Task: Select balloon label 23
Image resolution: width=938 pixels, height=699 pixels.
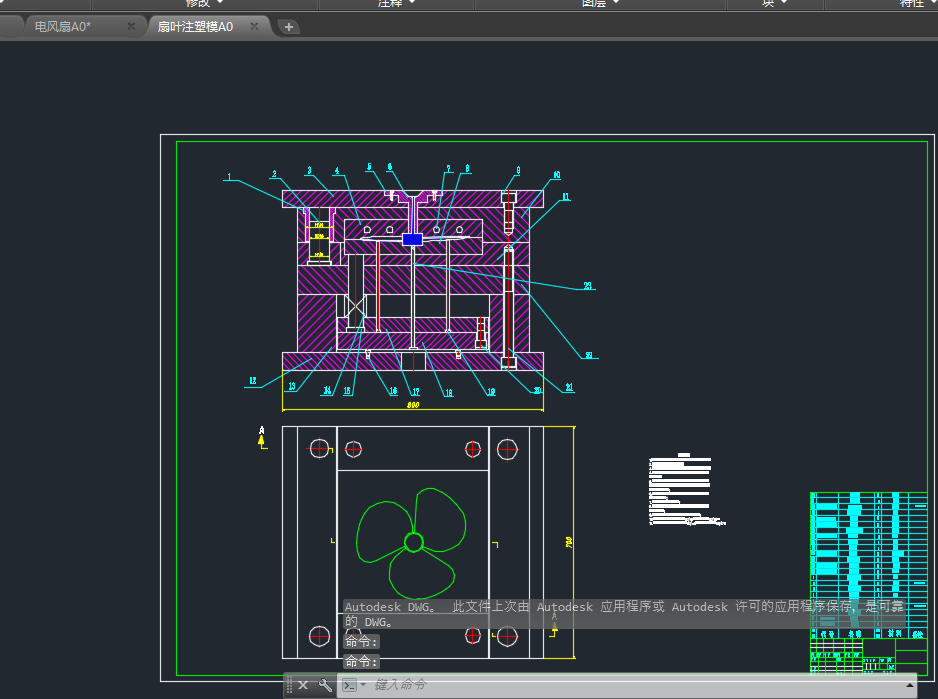Action: coord(588,285)
